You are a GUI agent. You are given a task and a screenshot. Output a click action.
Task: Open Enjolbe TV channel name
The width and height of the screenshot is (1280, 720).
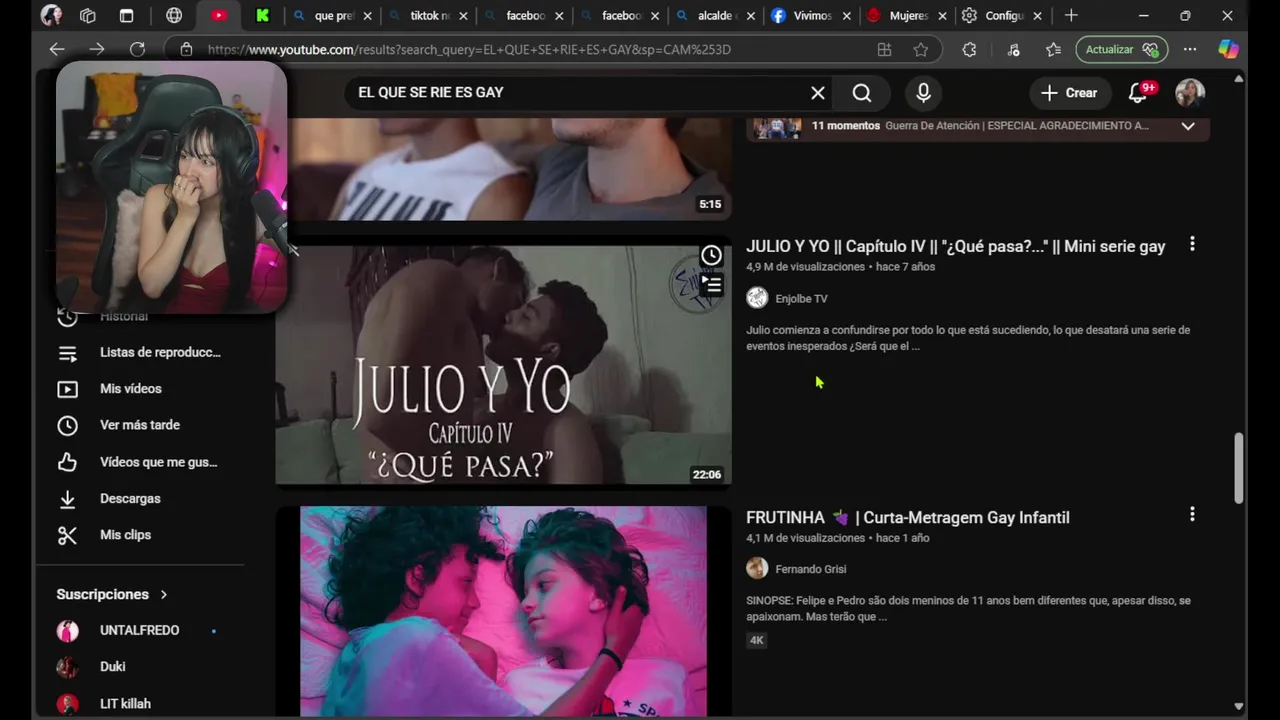click(801, 299)
